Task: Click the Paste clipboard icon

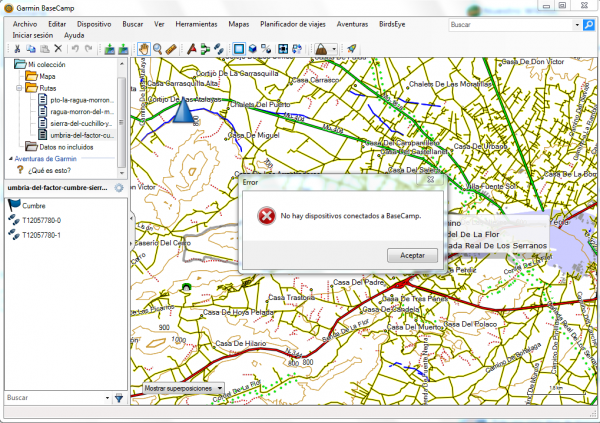Action: click(x=45, y=49)
